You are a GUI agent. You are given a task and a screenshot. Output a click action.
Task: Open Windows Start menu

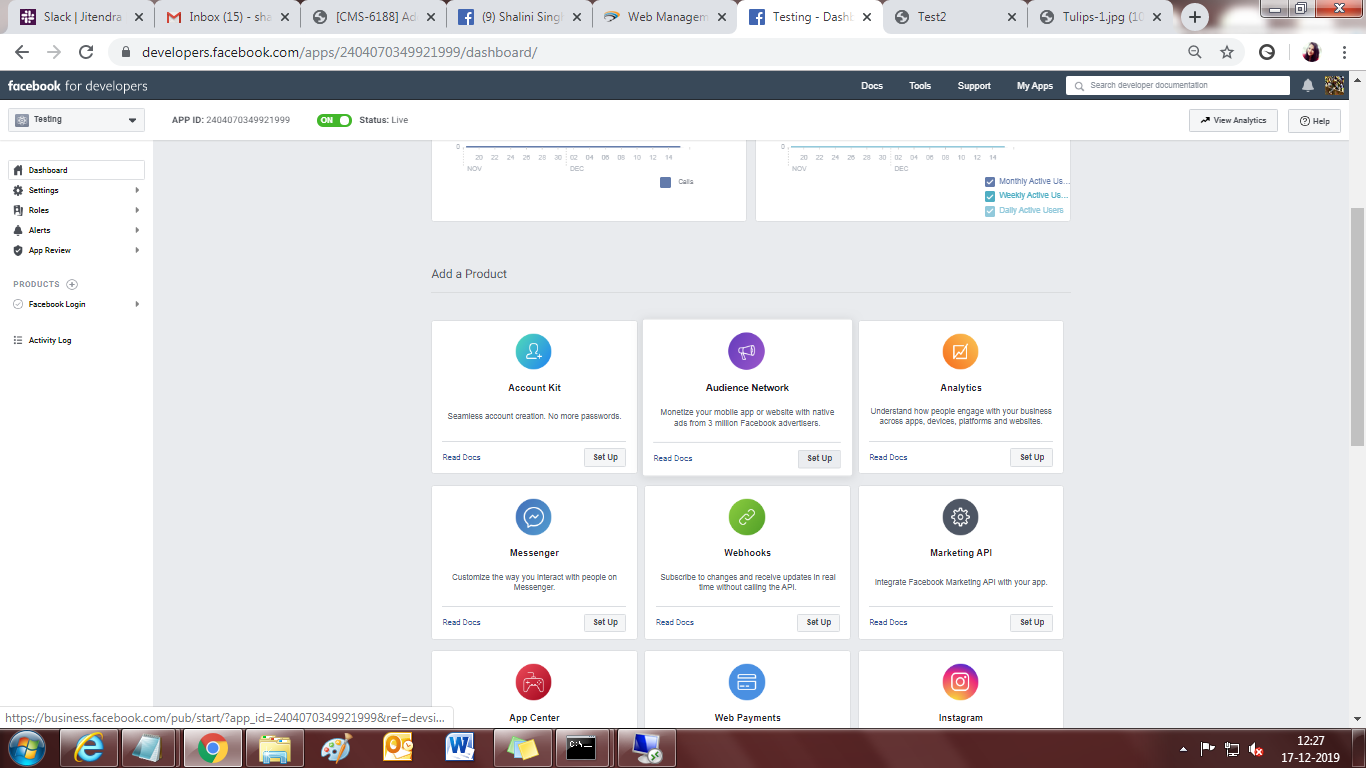(x=26, y=748)
